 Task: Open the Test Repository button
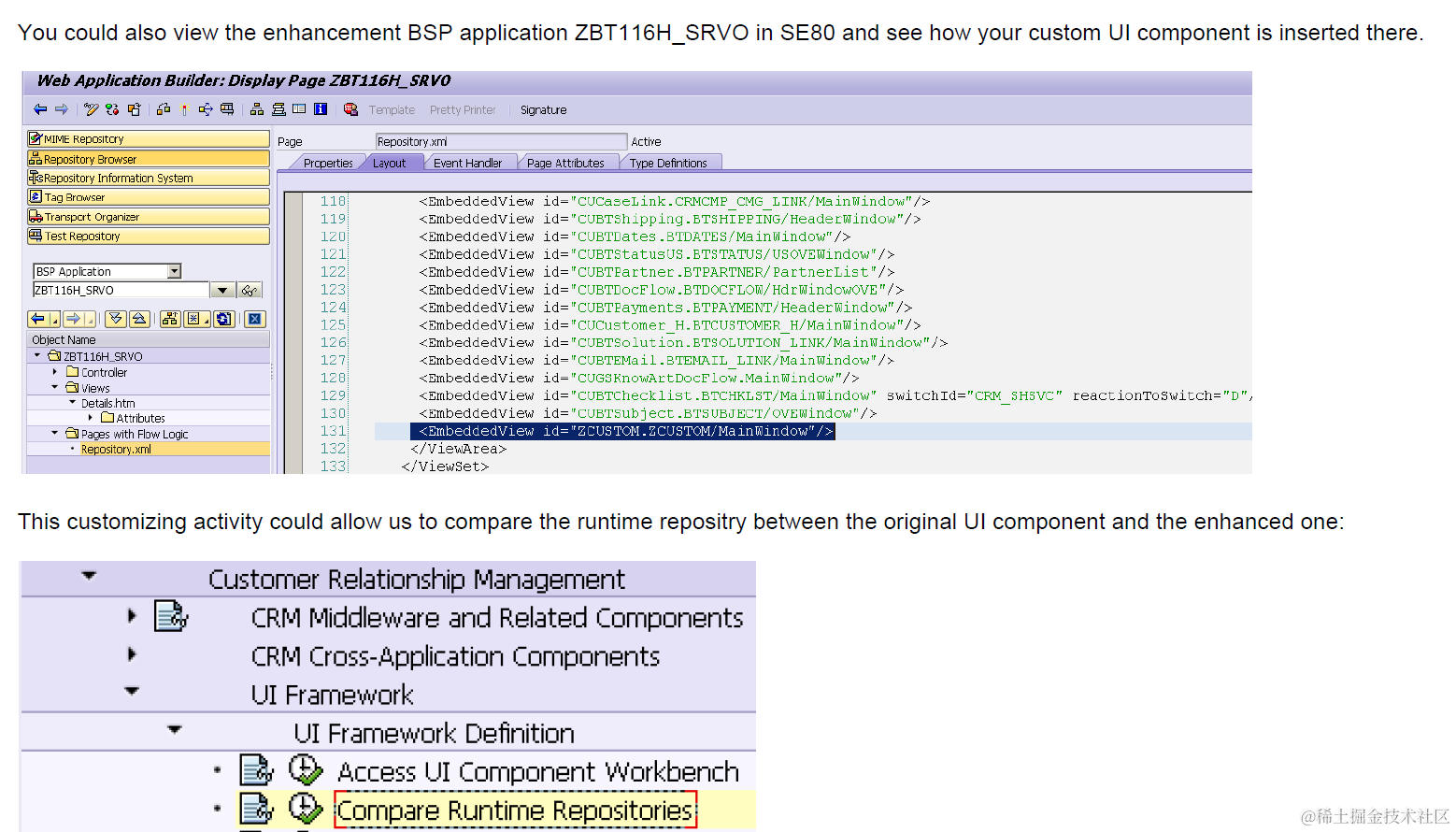(149, 237)
